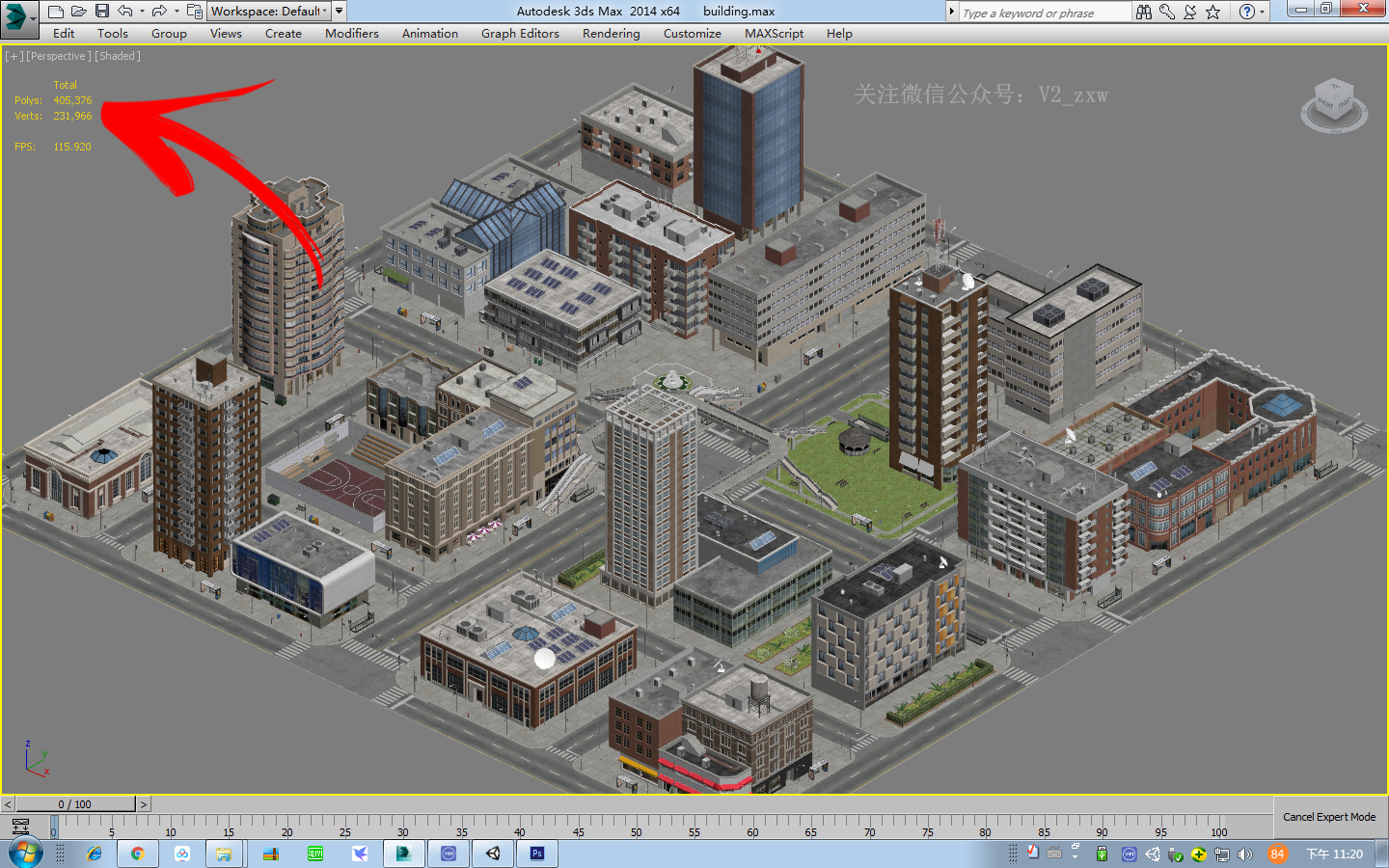The image size is (1389, 868).
Task: Open the File Explorer folder in taskbar
Action: point(224,854)
